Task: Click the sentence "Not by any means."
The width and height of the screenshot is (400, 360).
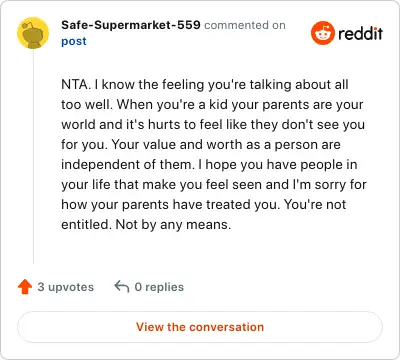Action: pos(173,225)
